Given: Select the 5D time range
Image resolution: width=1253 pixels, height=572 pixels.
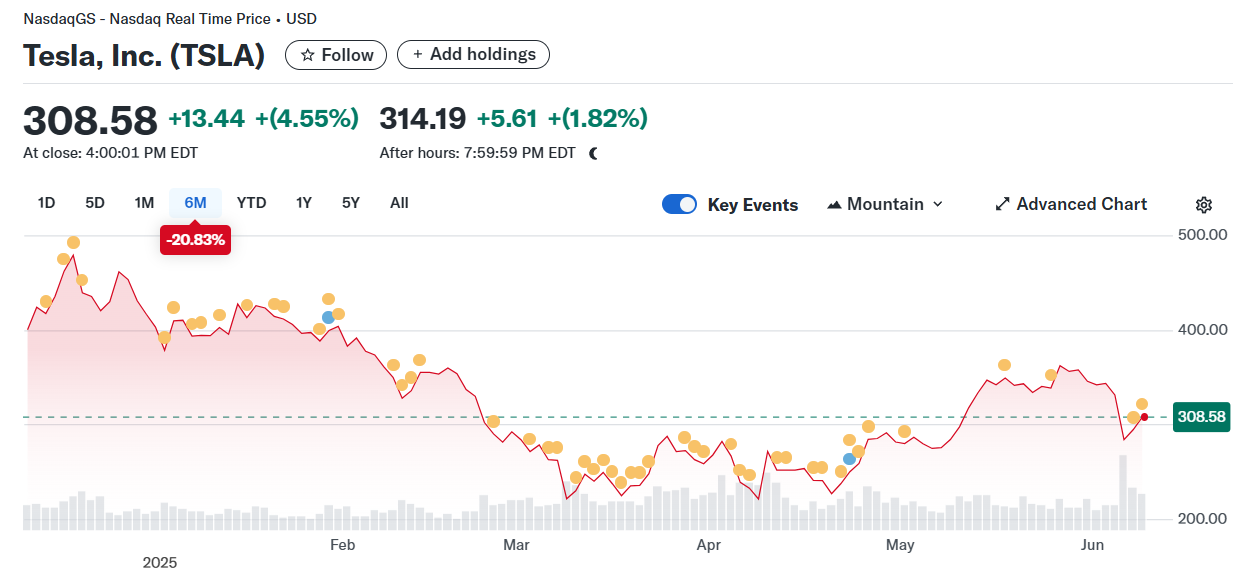Looking at the screenshot, I should pyautogui.click(x=95, y=203).
